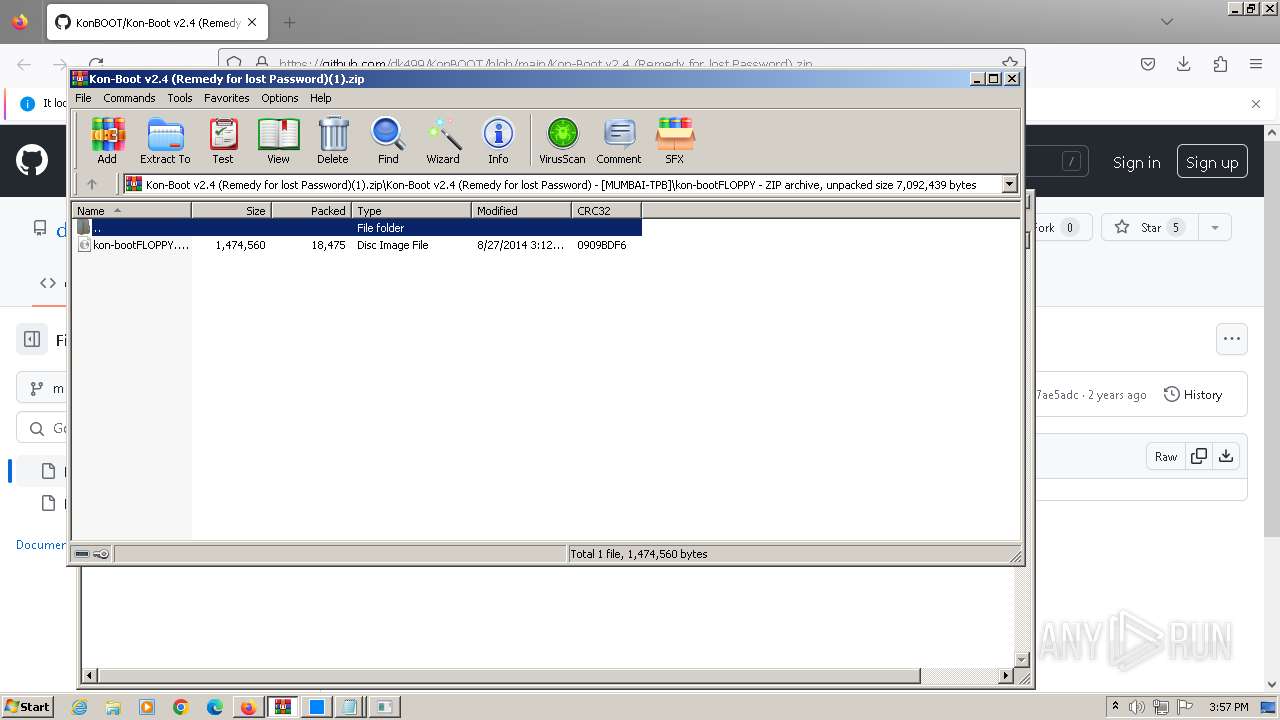1280x720 pixels.
Task: Click the drive icon in WinRAR status bar
Action: pyautogui.click(x=82, y=554)
